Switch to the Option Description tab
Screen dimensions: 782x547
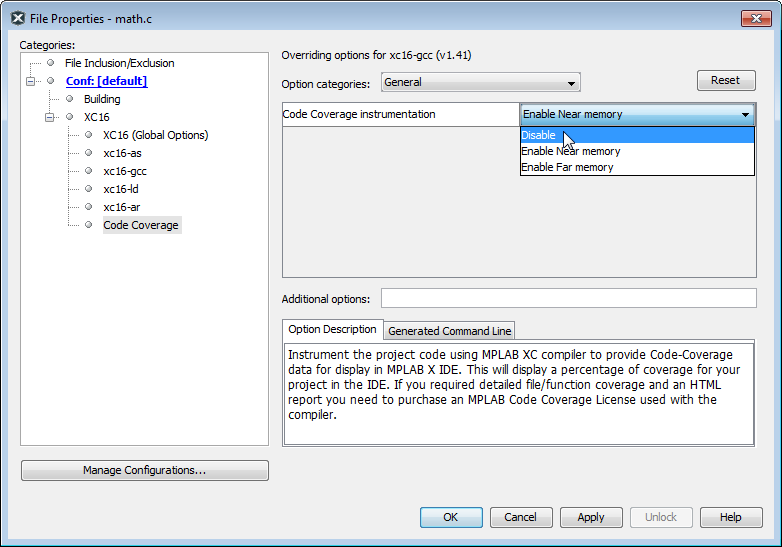click(x=332, y=330)
